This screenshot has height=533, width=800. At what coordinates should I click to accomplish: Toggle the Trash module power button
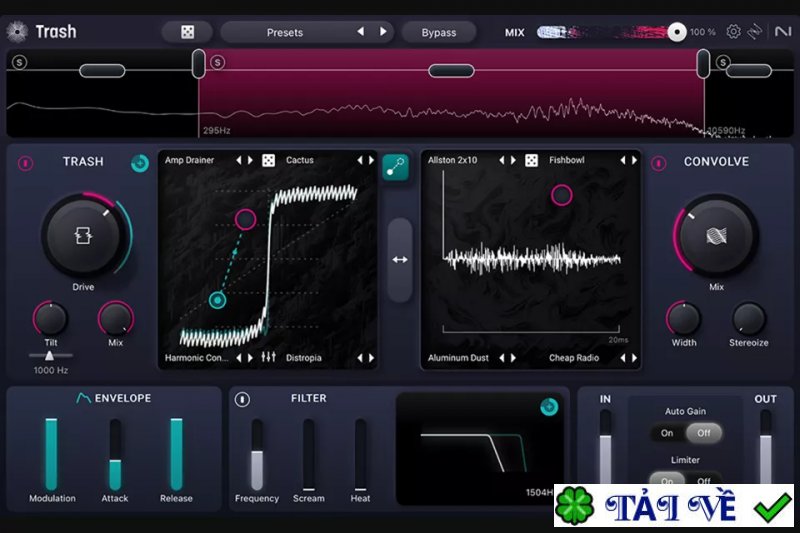(x=25, y=163)
